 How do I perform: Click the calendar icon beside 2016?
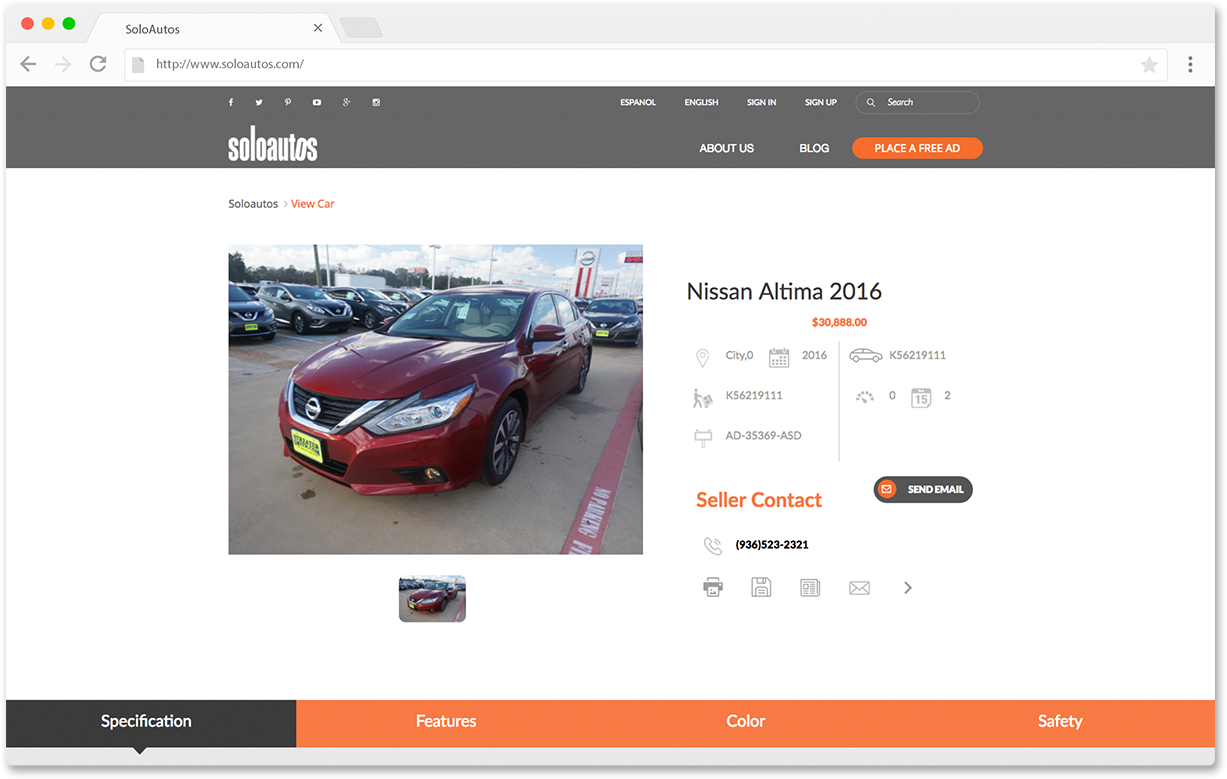779,357
